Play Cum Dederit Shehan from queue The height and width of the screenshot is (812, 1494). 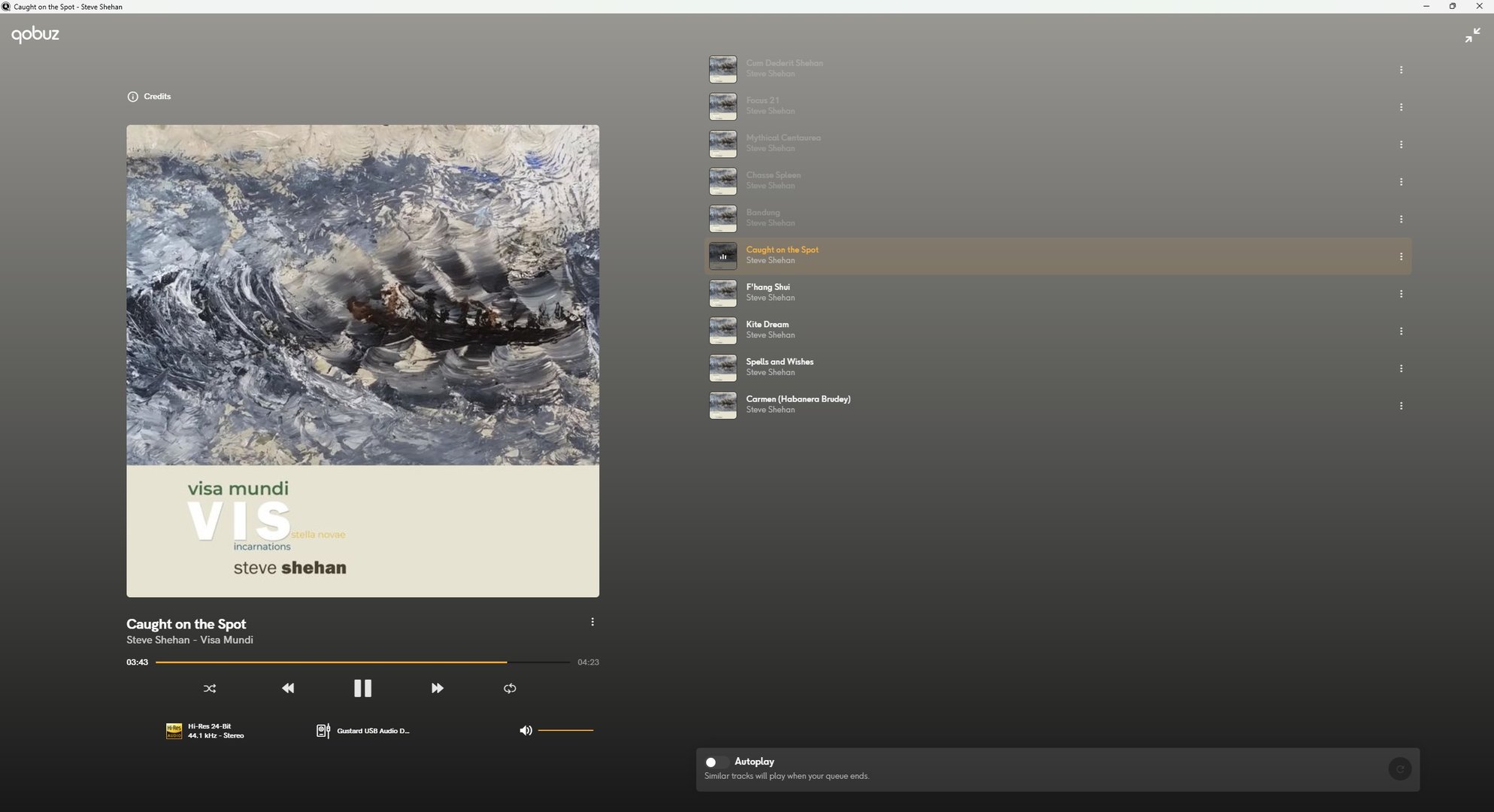[1057, 69]
